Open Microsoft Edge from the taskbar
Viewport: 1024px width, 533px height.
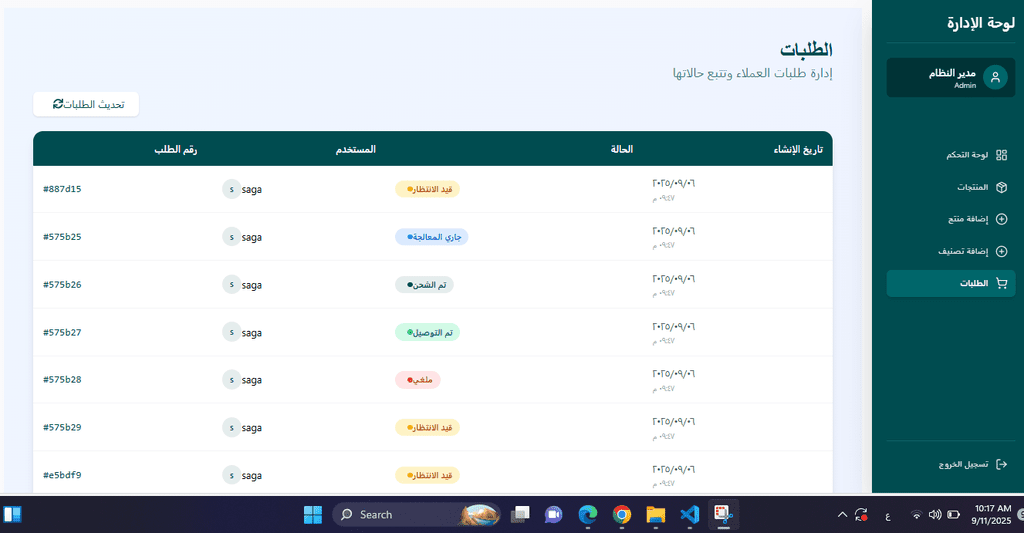[x=588, y=515]
